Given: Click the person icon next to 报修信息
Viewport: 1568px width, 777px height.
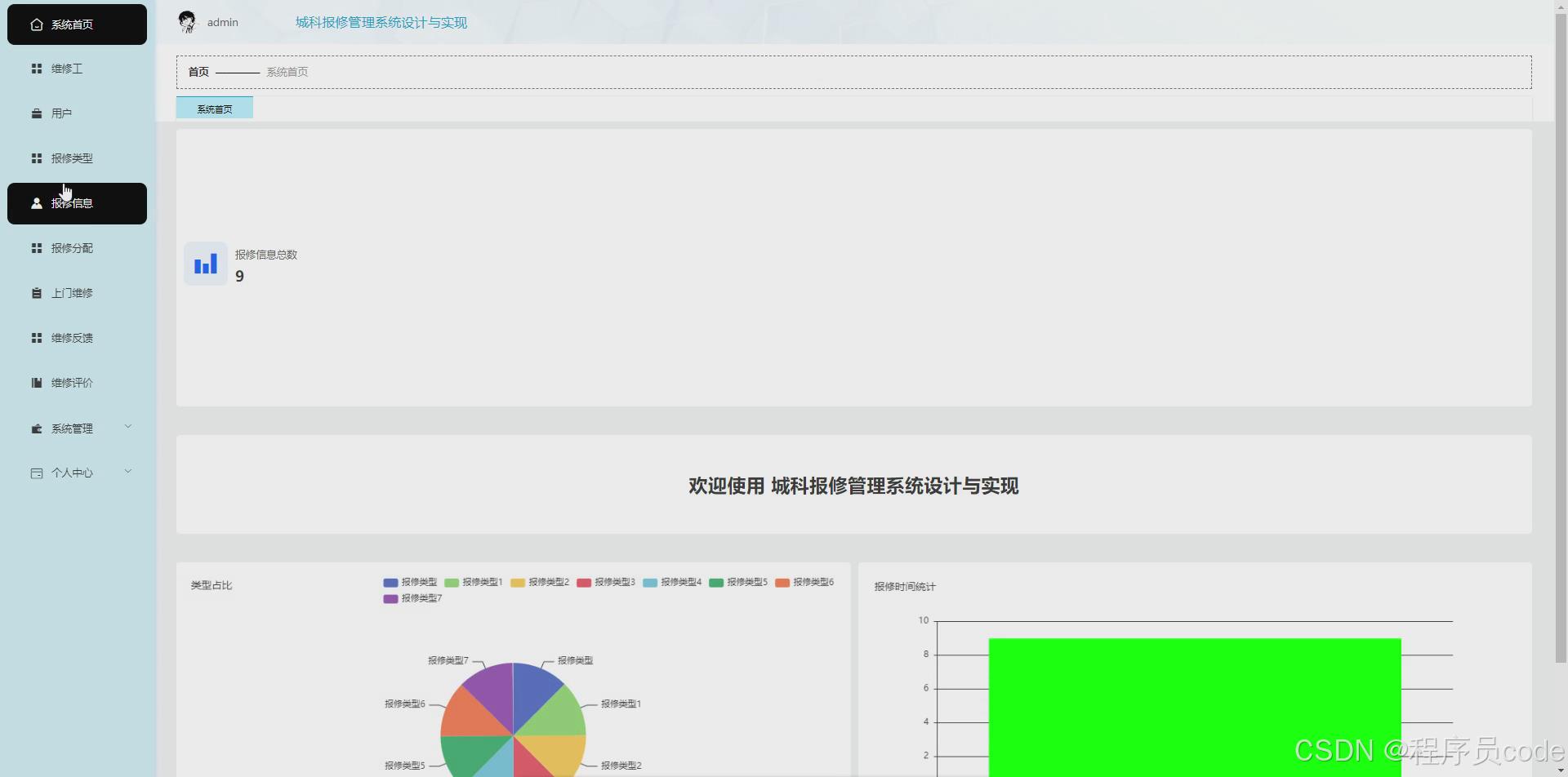Looking at the screenshot, I should click(x=37, y=203).
